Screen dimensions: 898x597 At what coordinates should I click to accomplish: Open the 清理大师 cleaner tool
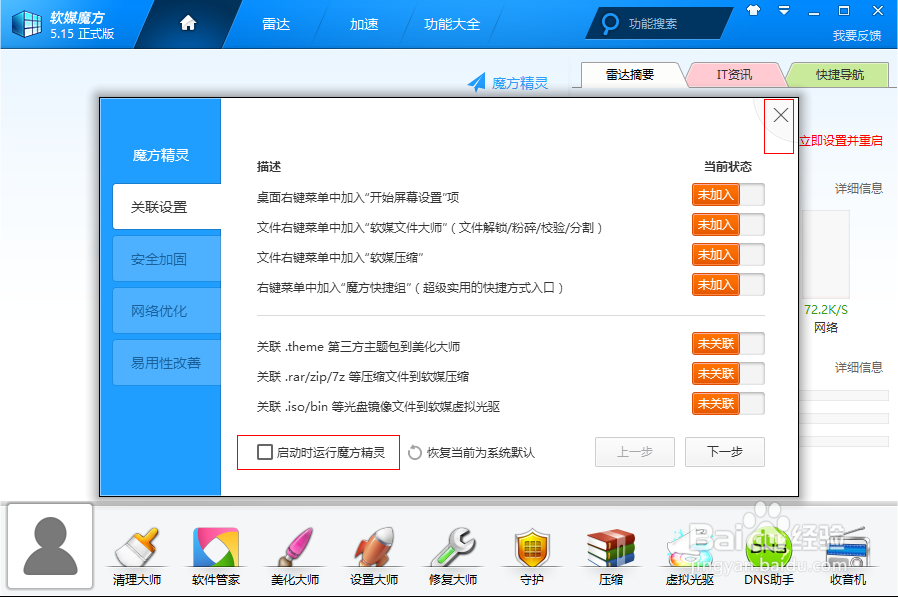pyautogui.click(x=136, y=556)
